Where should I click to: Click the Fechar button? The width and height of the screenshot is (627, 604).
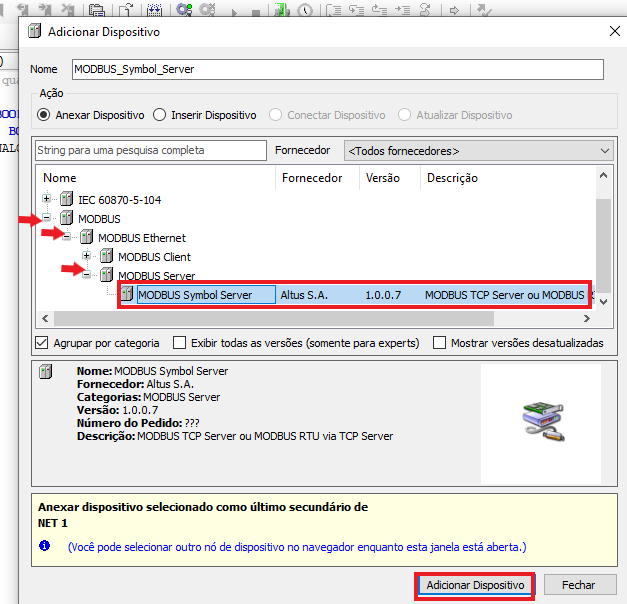point(578,585)
